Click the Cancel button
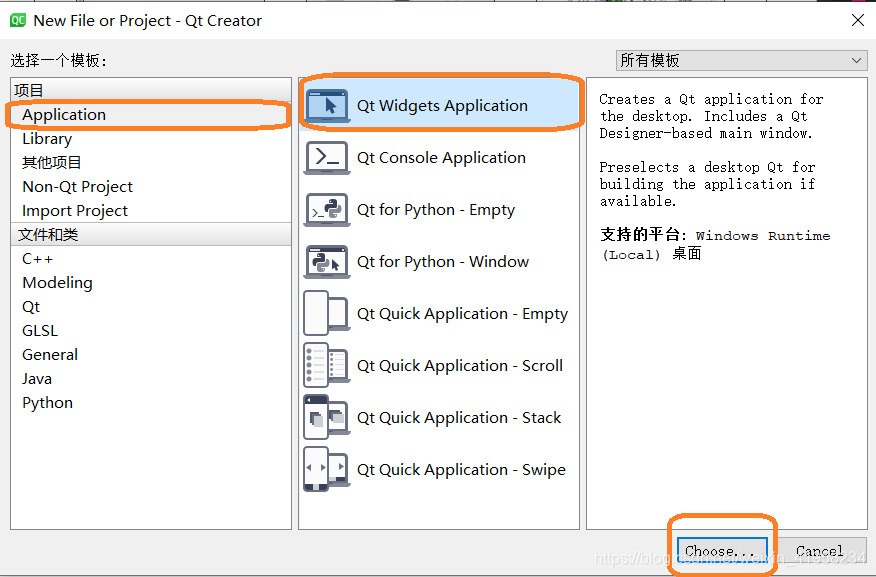Screen dimensions: 876x577 point(819,551)
